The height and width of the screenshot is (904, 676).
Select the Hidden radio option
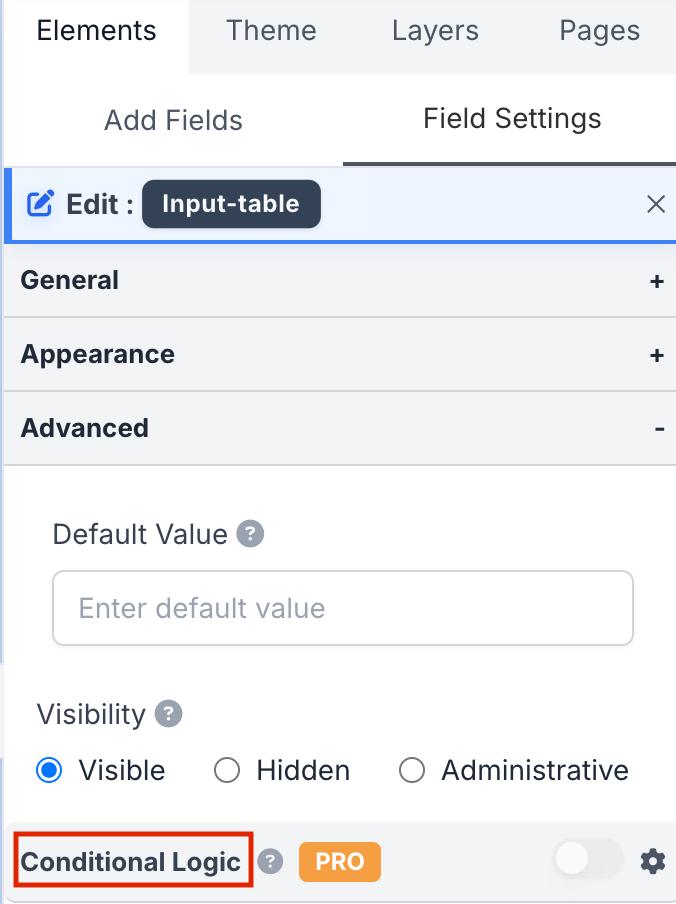click(228, 770)
